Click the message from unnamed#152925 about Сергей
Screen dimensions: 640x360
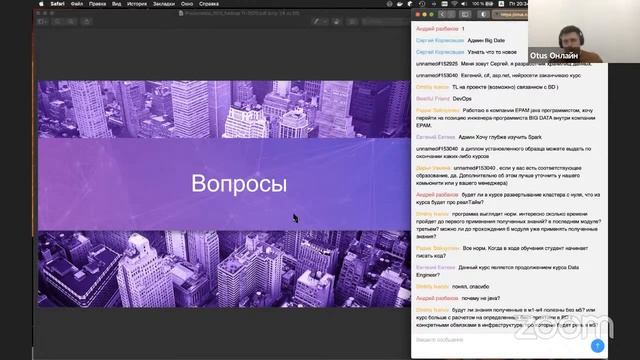click(504, 64)
